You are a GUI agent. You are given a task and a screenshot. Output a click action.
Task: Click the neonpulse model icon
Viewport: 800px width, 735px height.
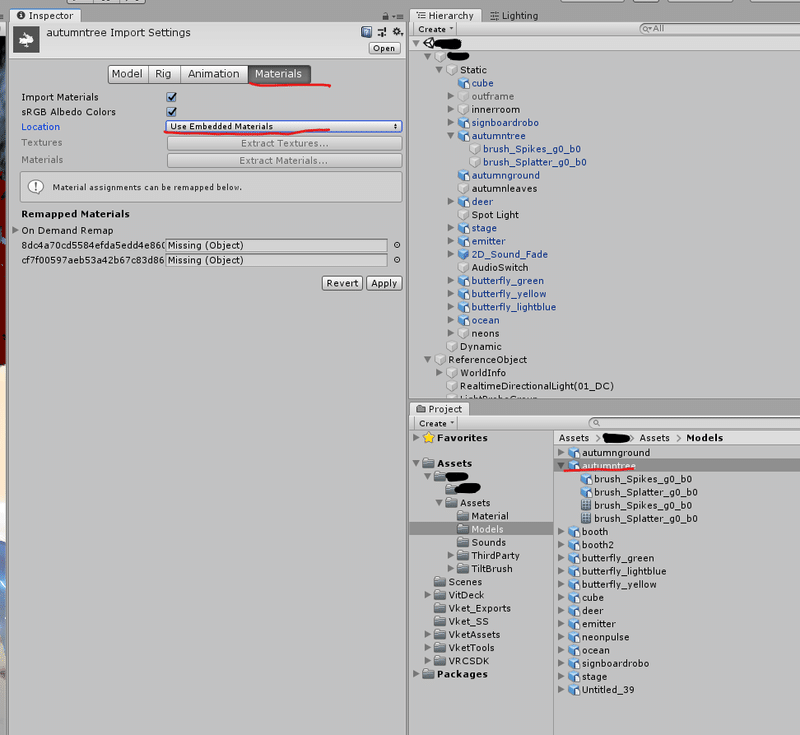coord(574,638)
